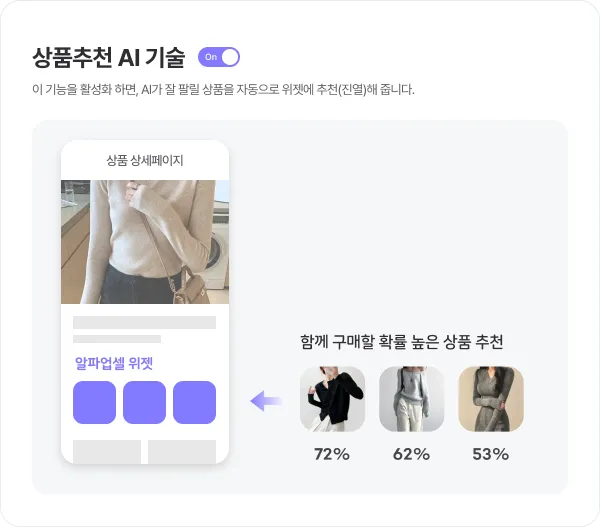Image resolution: width=600 pixels, height=527 pixels.
Task: Click the long gray title placeholder bar
Action: point(145,322)
